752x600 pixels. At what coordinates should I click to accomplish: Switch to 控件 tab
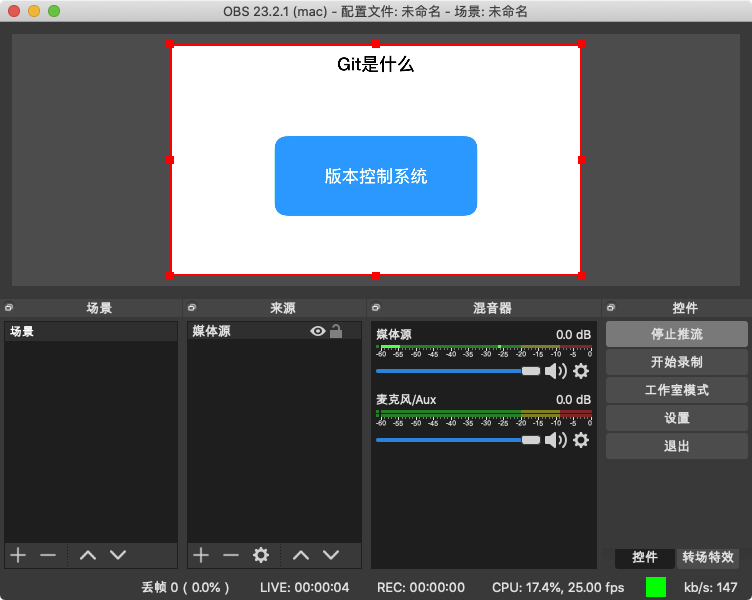click(x=645, y=557)
